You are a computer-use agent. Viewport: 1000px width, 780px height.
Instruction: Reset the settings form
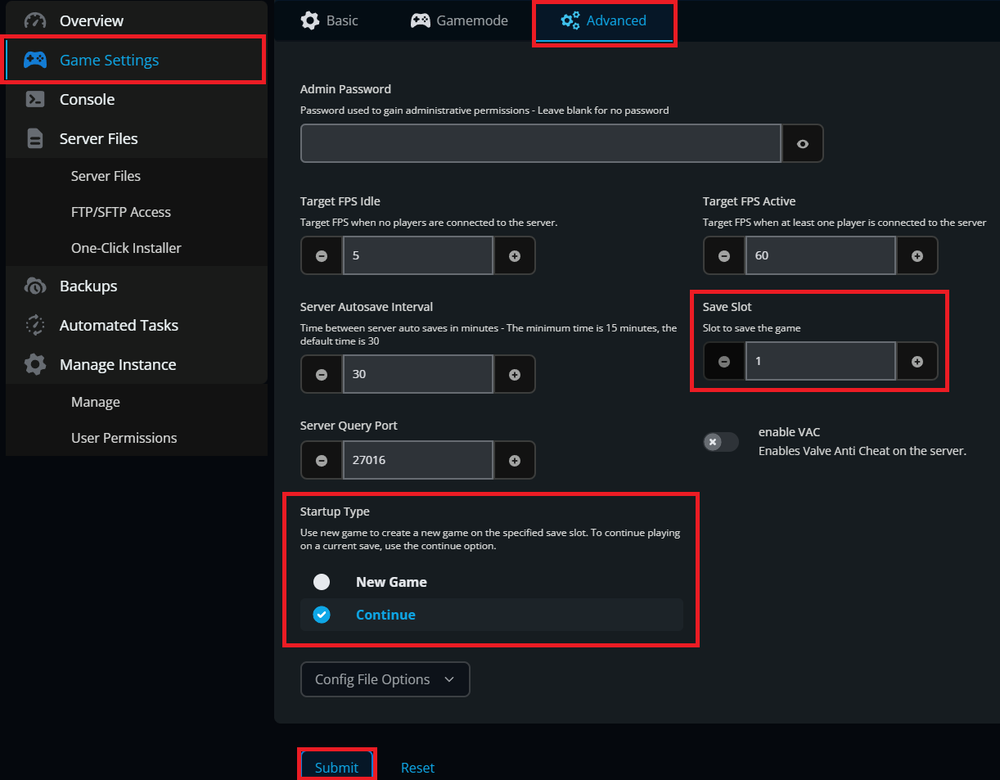[x=417, y=767]
